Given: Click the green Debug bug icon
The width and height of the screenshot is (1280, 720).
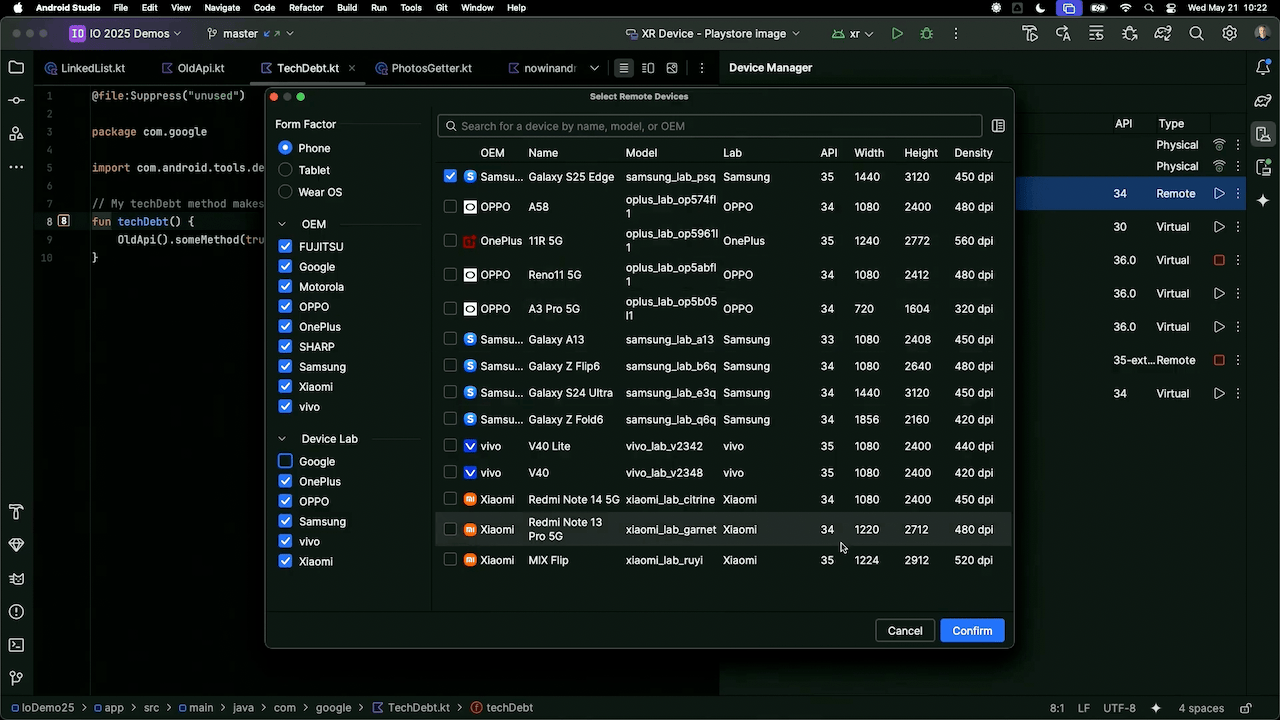Looking at the screenshot, I should point(926,33).
